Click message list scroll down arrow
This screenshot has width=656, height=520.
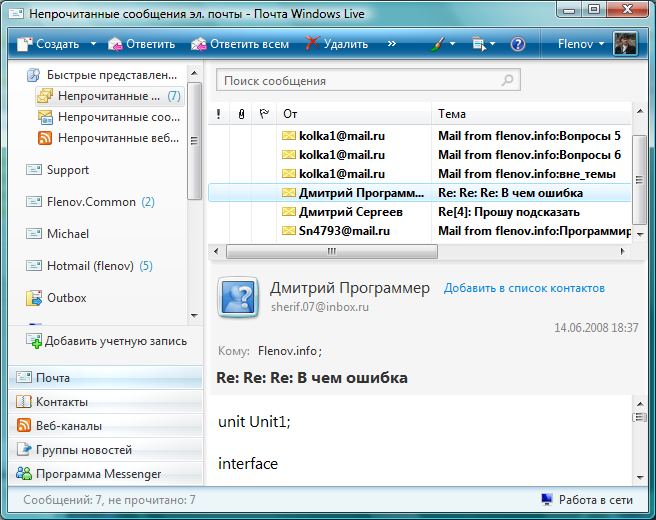pos(640,235)
